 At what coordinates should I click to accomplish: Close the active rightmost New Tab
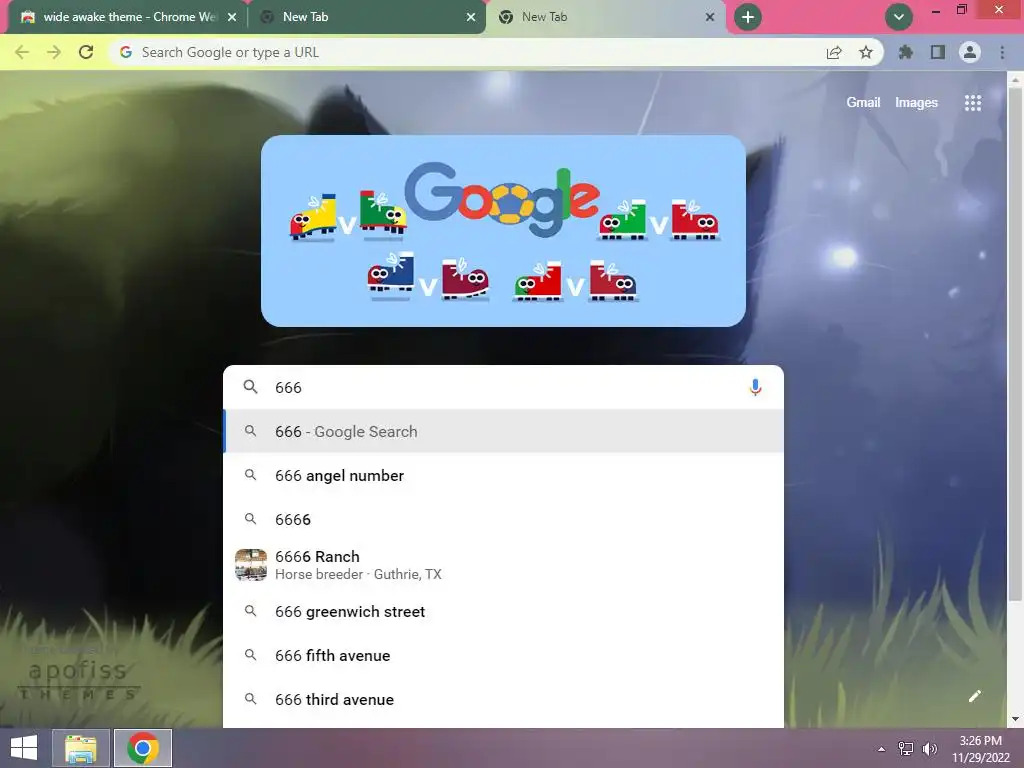[x=710, y=18]
